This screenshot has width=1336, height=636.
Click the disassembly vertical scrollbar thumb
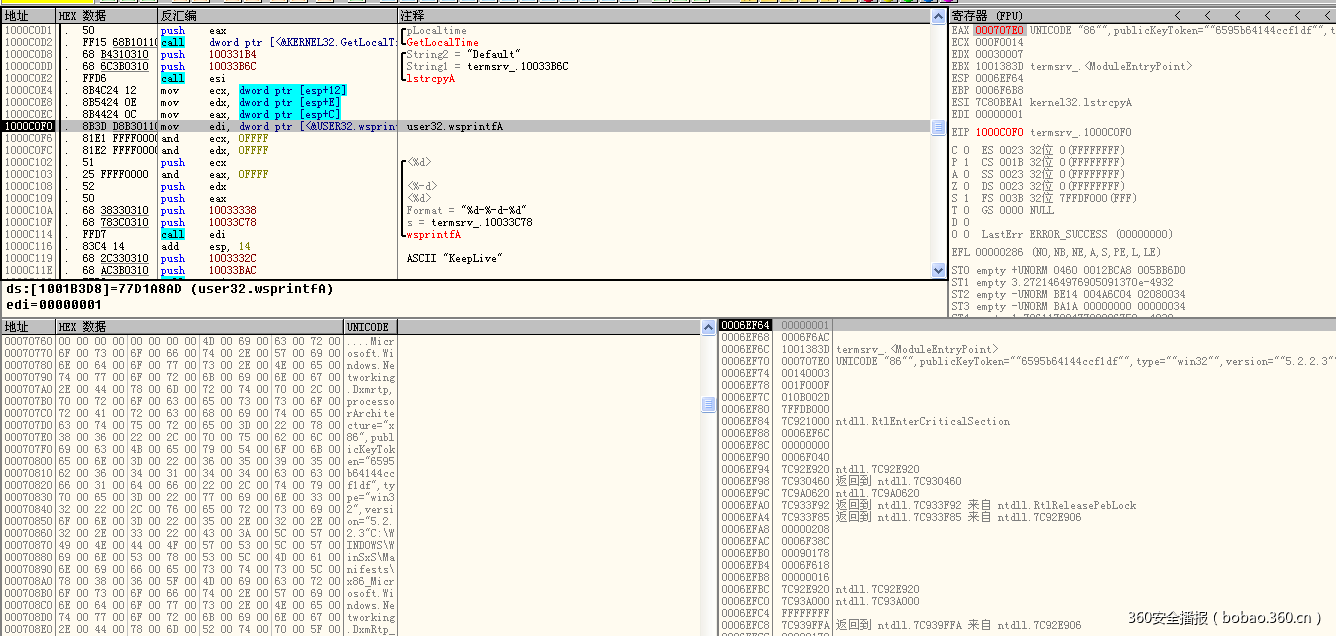pos(938,128)
